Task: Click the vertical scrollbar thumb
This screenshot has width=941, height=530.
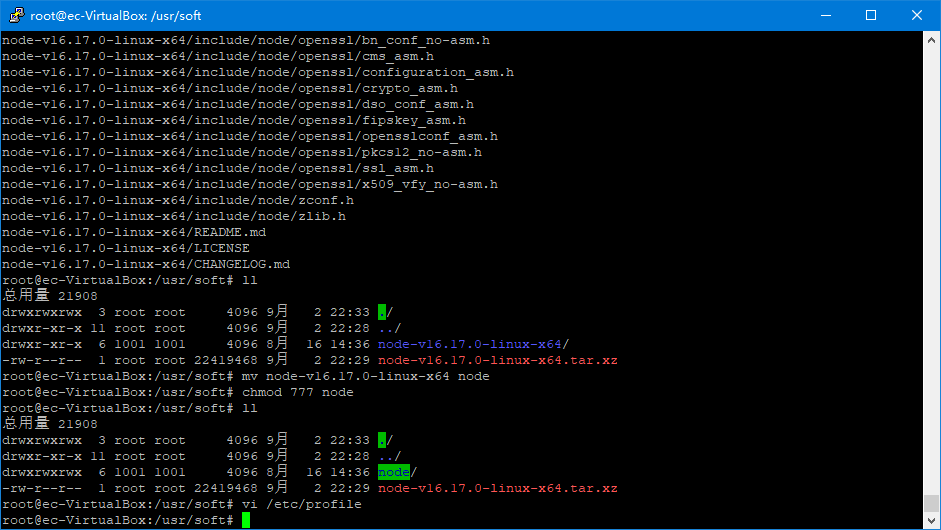Action: pyautogui.click(x=931, y=504)
